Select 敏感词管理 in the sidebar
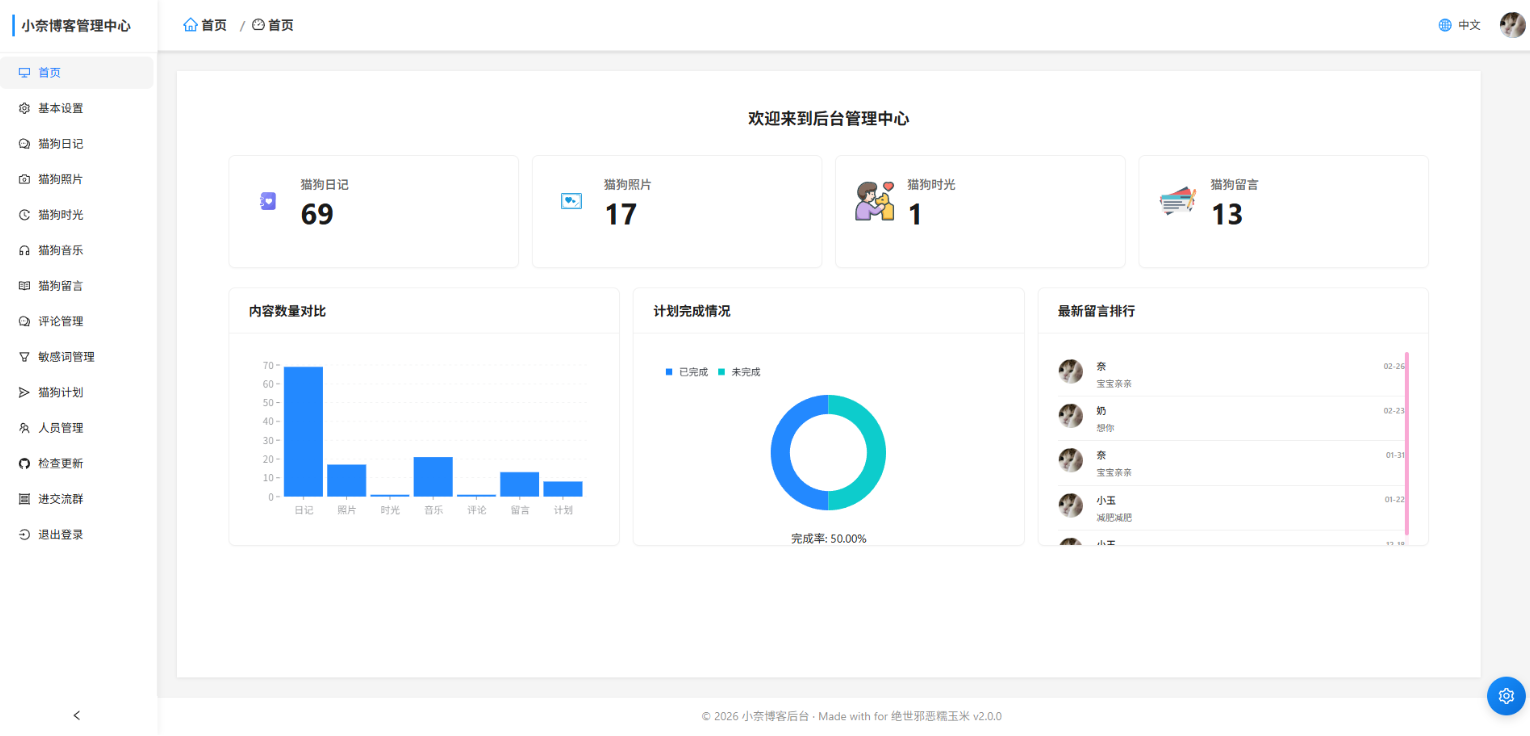The height and width of the screenshot is (736, 1530). point(66,357)
